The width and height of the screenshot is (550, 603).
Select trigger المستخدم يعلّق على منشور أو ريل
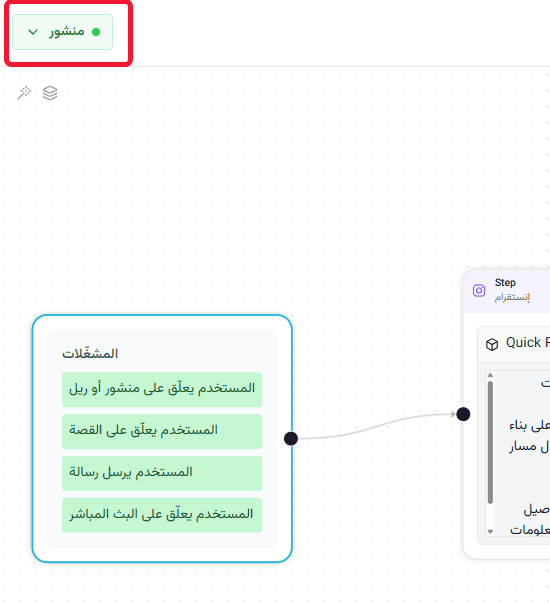[162, 389]
